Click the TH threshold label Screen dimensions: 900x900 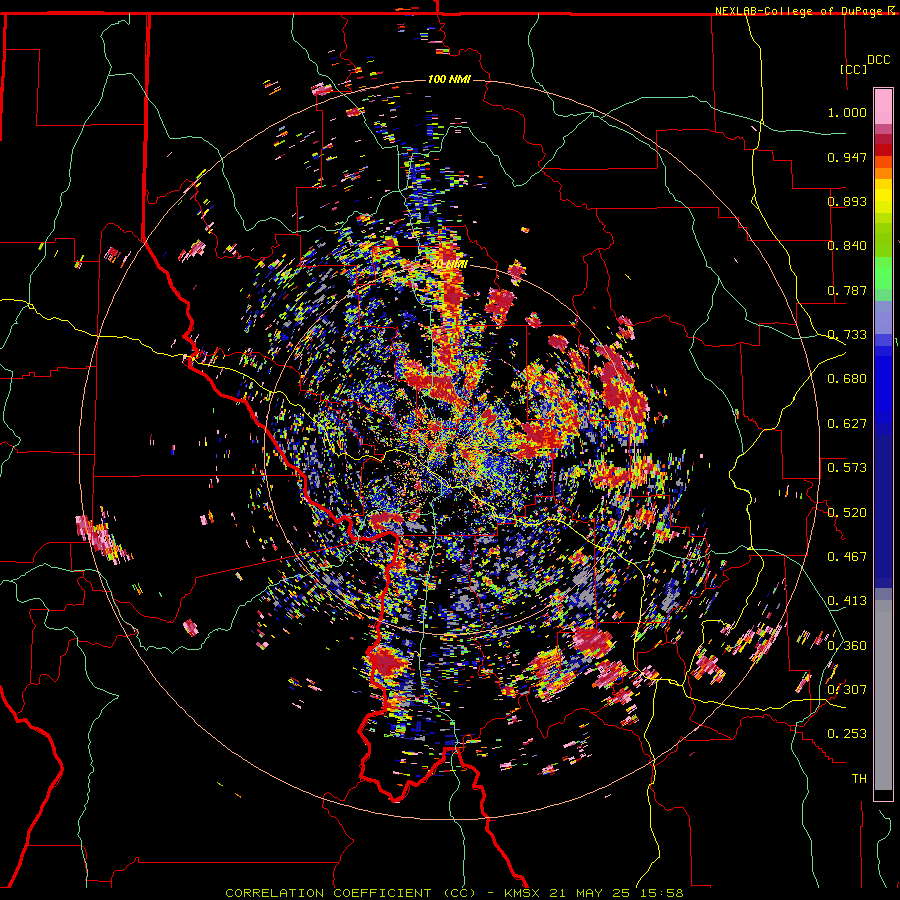(x=859, y=778)
